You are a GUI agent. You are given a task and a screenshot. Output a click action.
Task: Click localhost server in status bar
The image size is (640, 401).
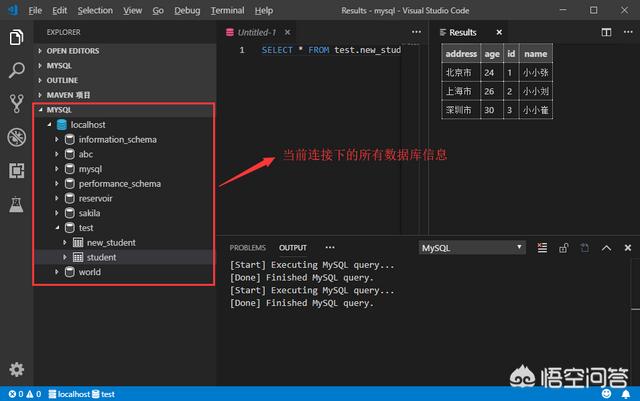tap(69, 394)
